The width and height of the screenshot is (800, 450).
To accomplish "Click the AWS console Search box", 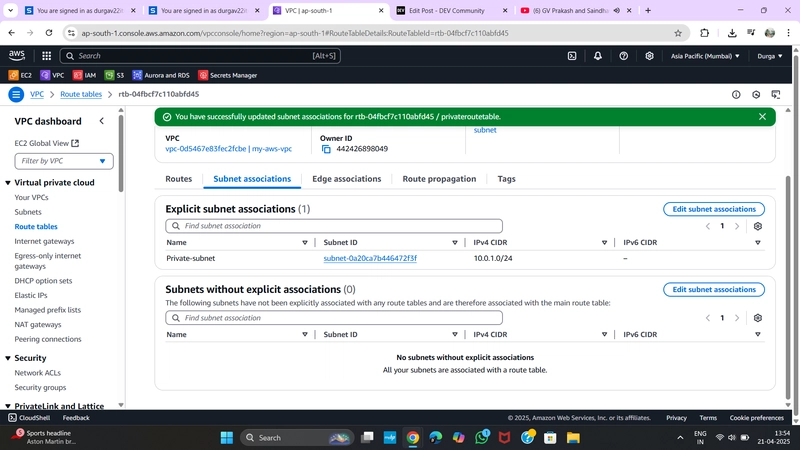I will coord(200,56).
